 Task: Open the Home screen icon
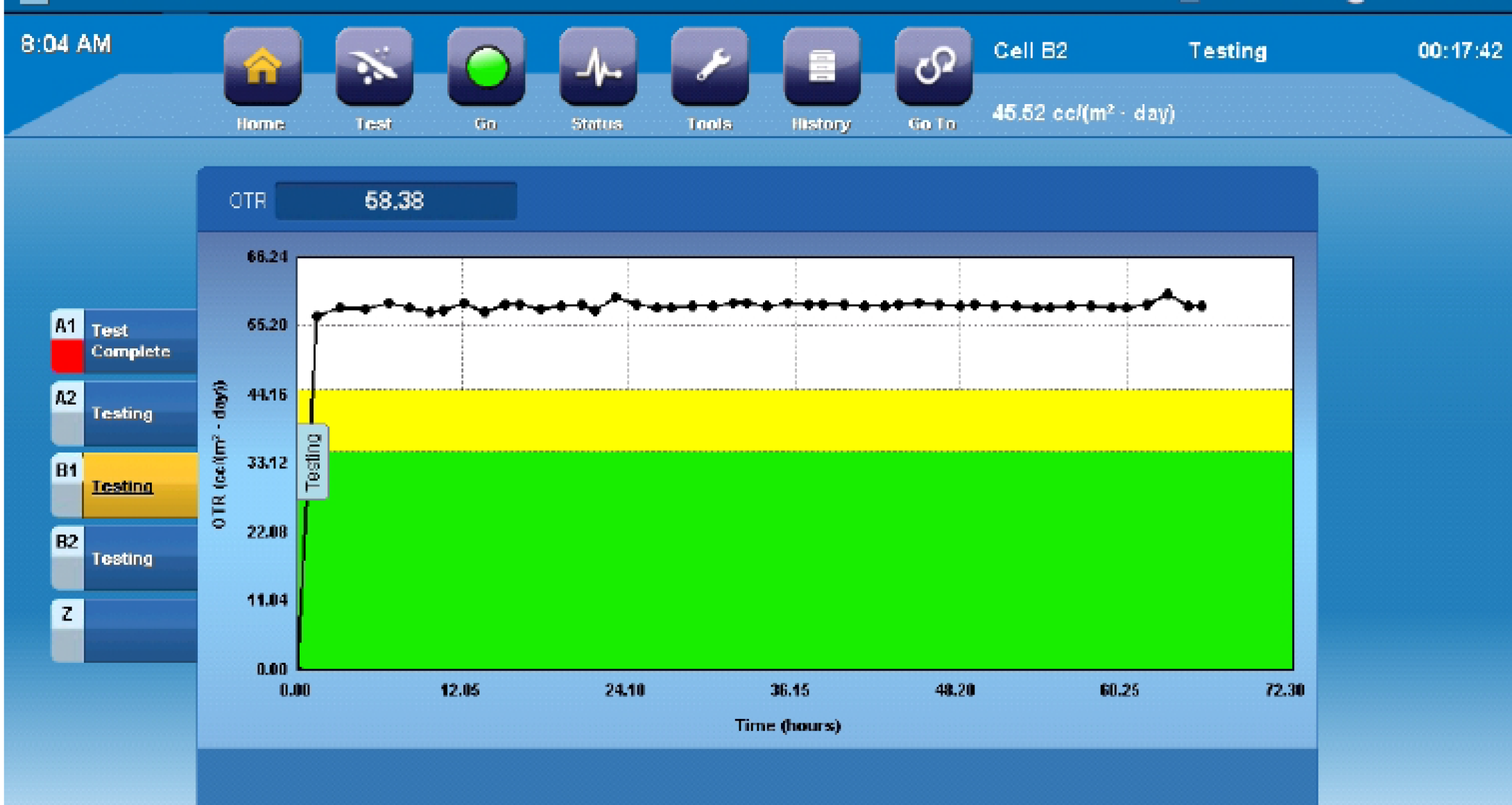coord(262,68)
